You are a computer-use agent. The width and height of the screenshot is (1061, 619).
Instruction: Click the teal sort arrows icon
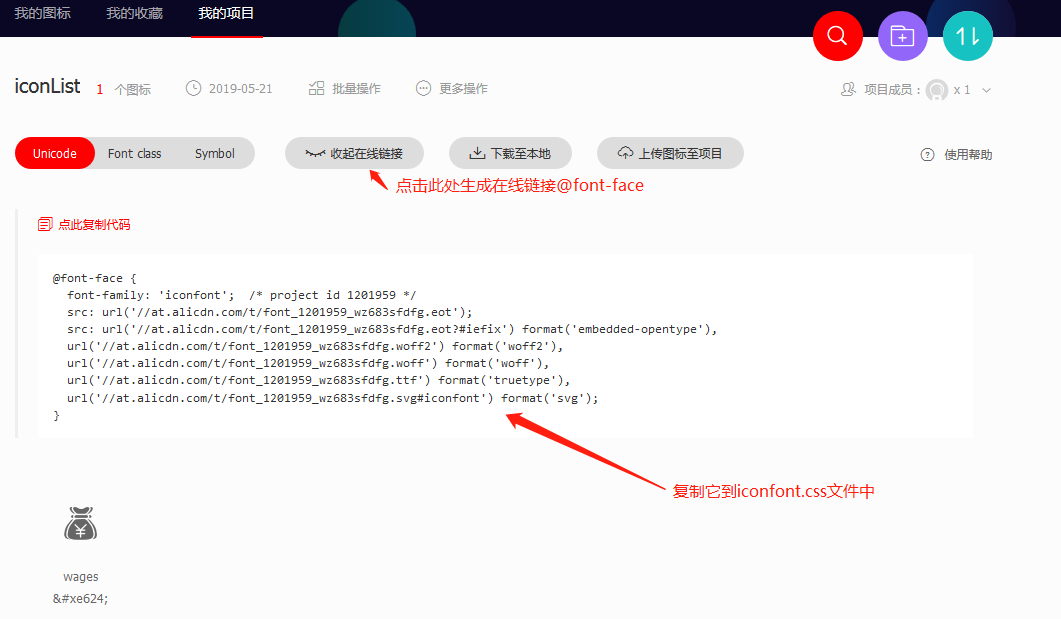(x=967, y=36)
